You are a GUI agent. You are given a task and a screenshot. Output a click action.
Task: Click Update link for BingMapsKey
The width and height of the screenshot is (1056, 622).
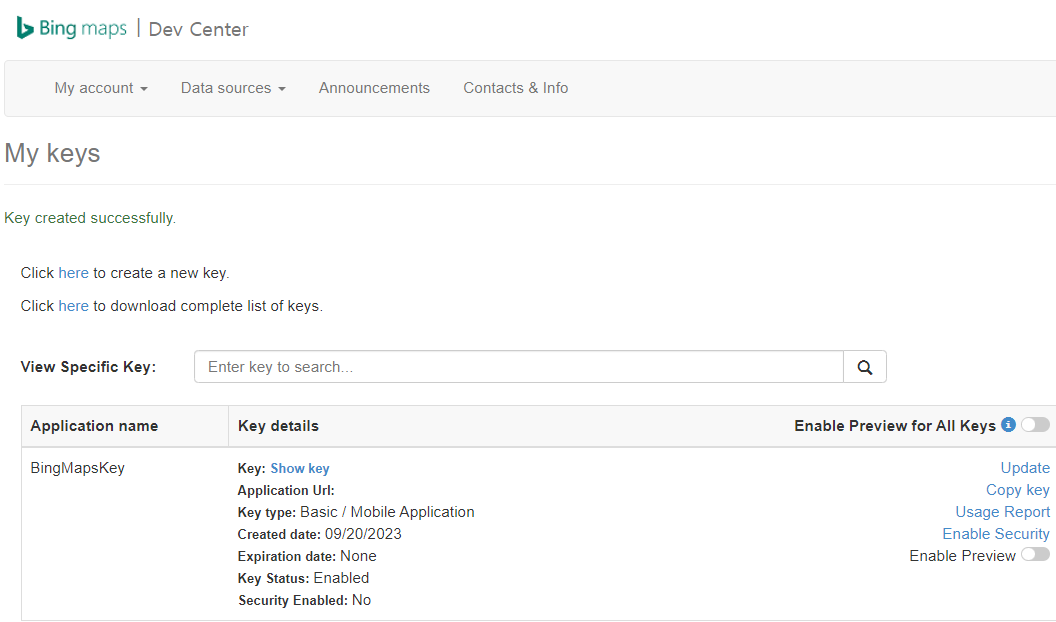(1025, 468)
